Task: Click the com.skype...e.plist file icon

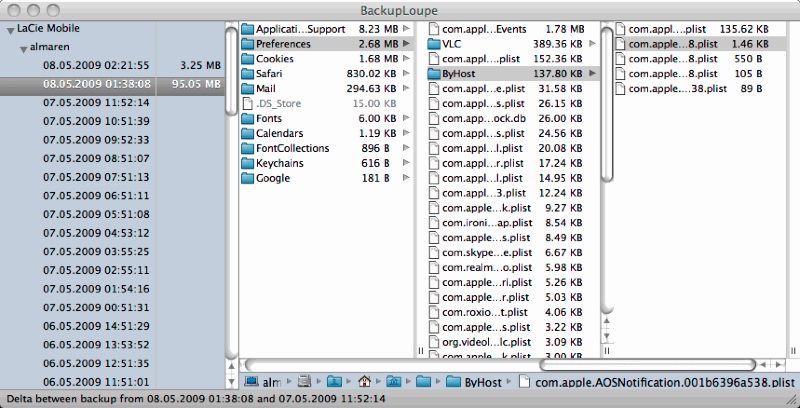Action: (434, 252)
